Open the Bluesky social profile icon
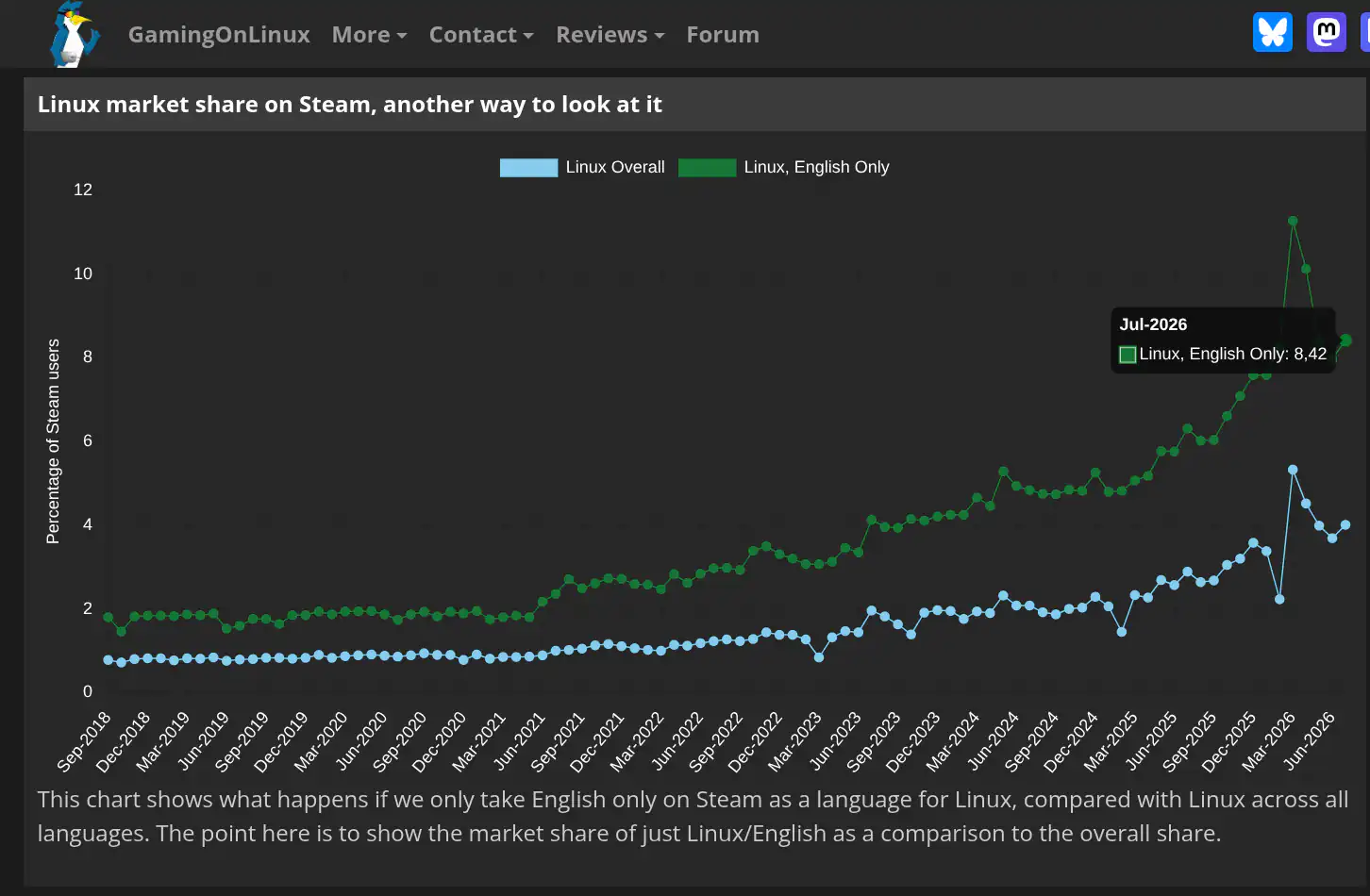Image resolution: width=1370 pixels, height=896 pixels. [x=1272, y=32]
